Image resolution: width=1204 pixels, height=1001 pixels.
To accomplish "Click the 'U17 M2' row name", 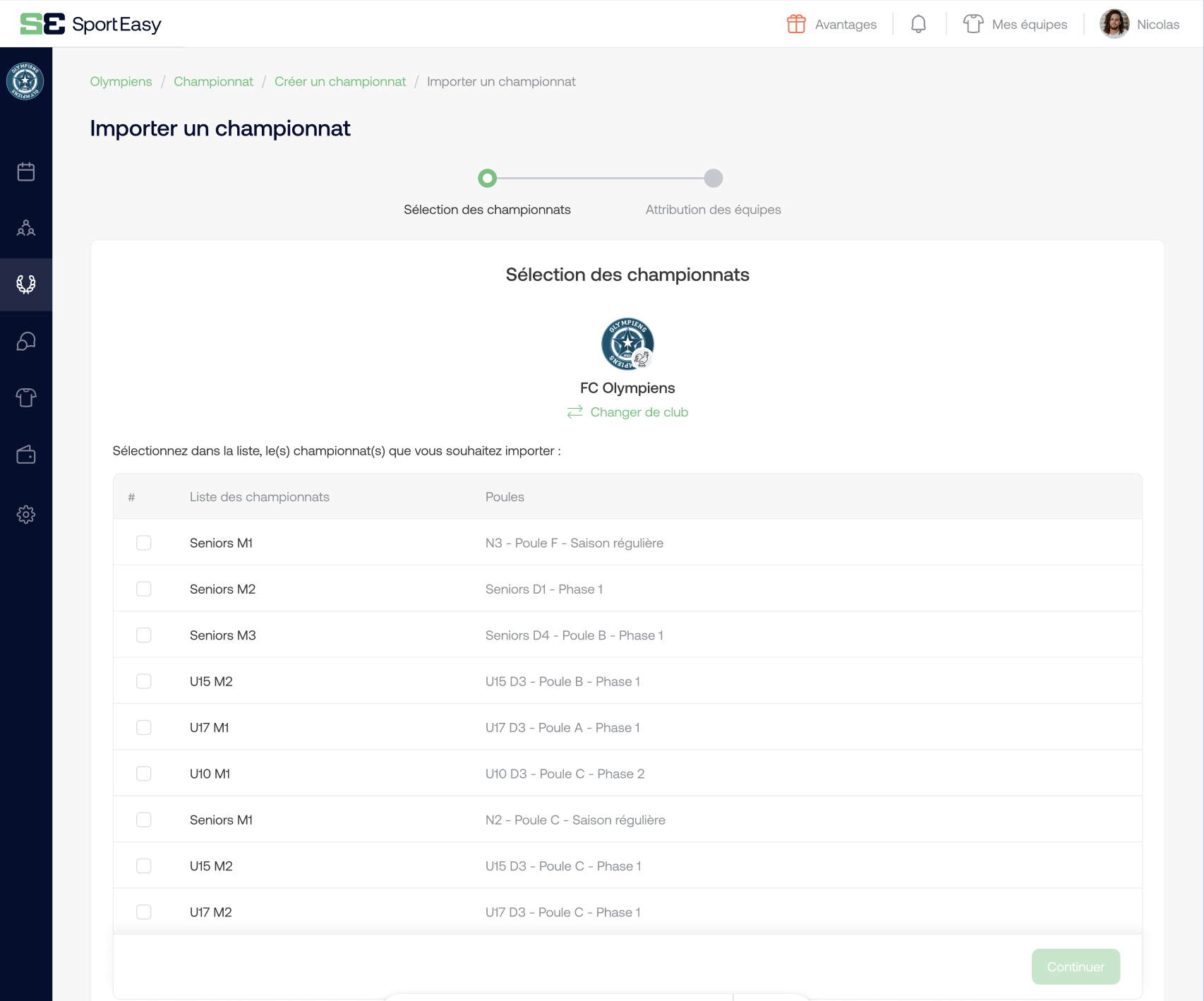I will (211, 912).
